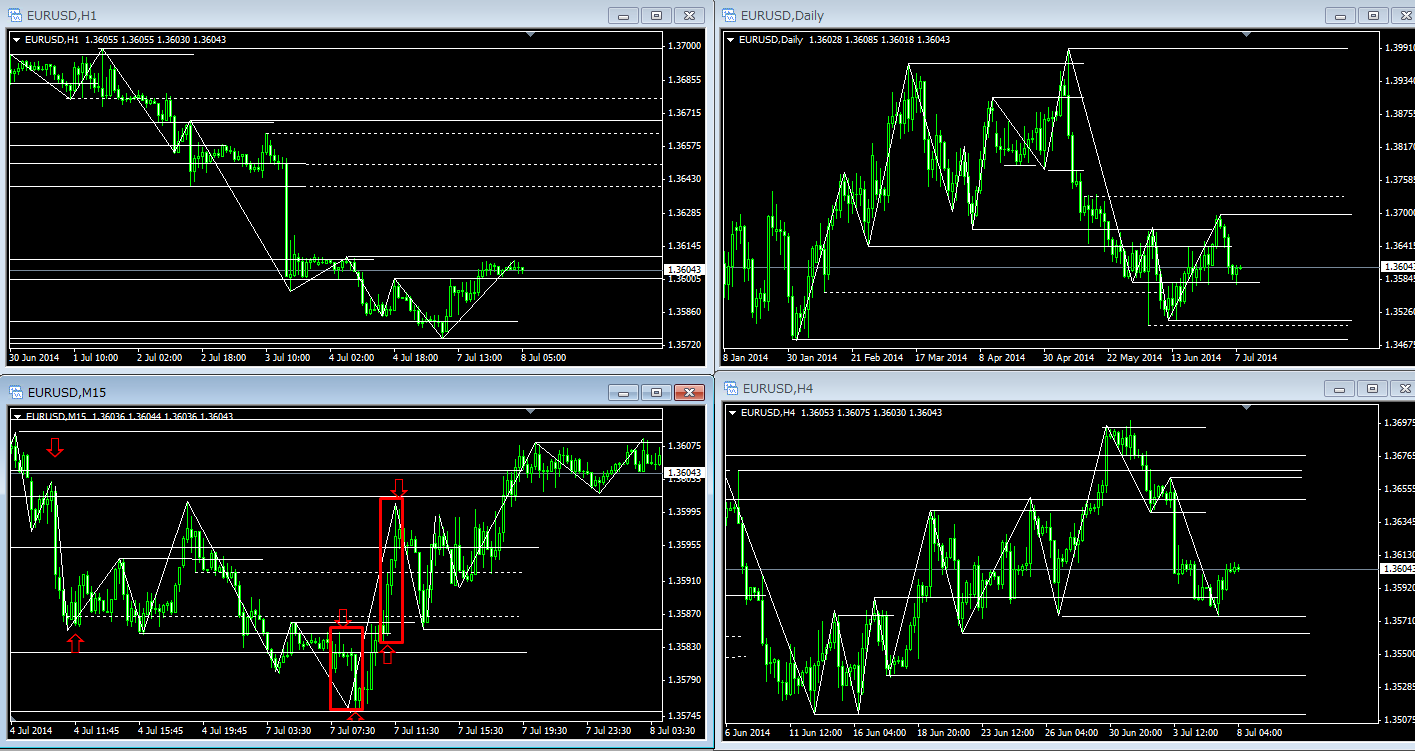This screenshot has height=751, width=1415.
Task: Select red up arrow below the taller red rectangle
Action: click(x=387, y=655)
